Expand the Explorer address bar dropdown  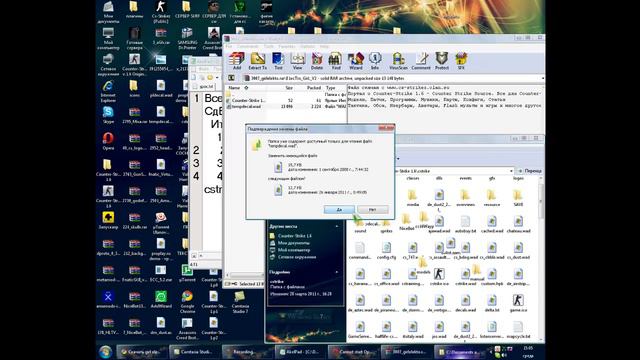pos(511,171)
